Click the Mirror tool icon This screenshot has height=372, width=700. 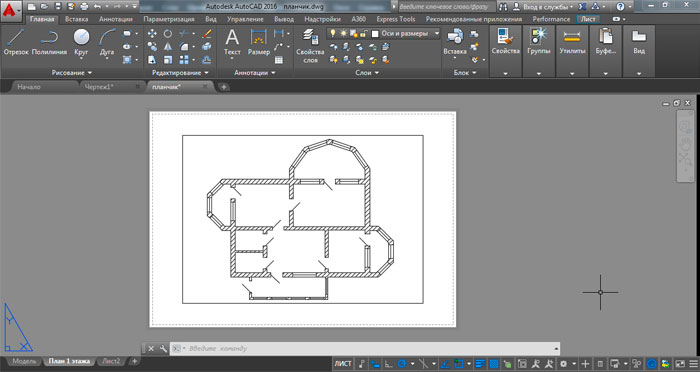click(x=167, y=46)
